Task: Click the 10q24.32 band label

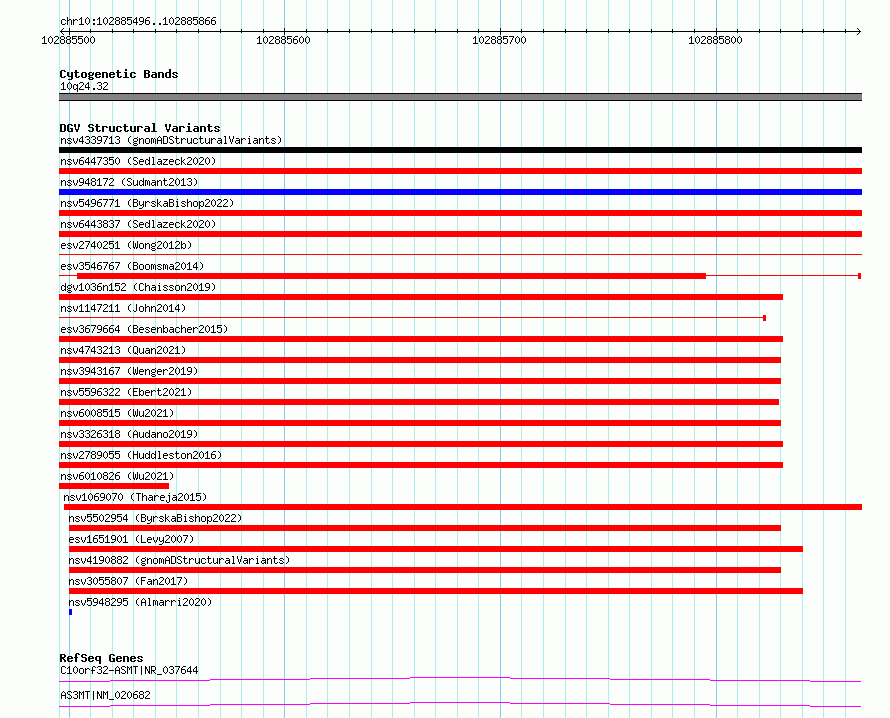Action: pyautogui.click(x=84, y=86)
